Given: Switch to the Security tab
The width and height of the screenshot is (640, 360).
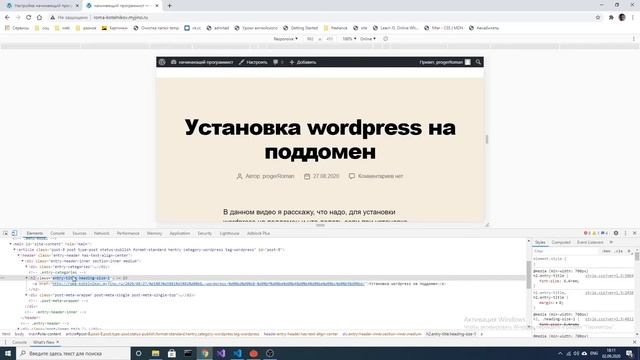Looking at the screenshot, I should 204,233.
